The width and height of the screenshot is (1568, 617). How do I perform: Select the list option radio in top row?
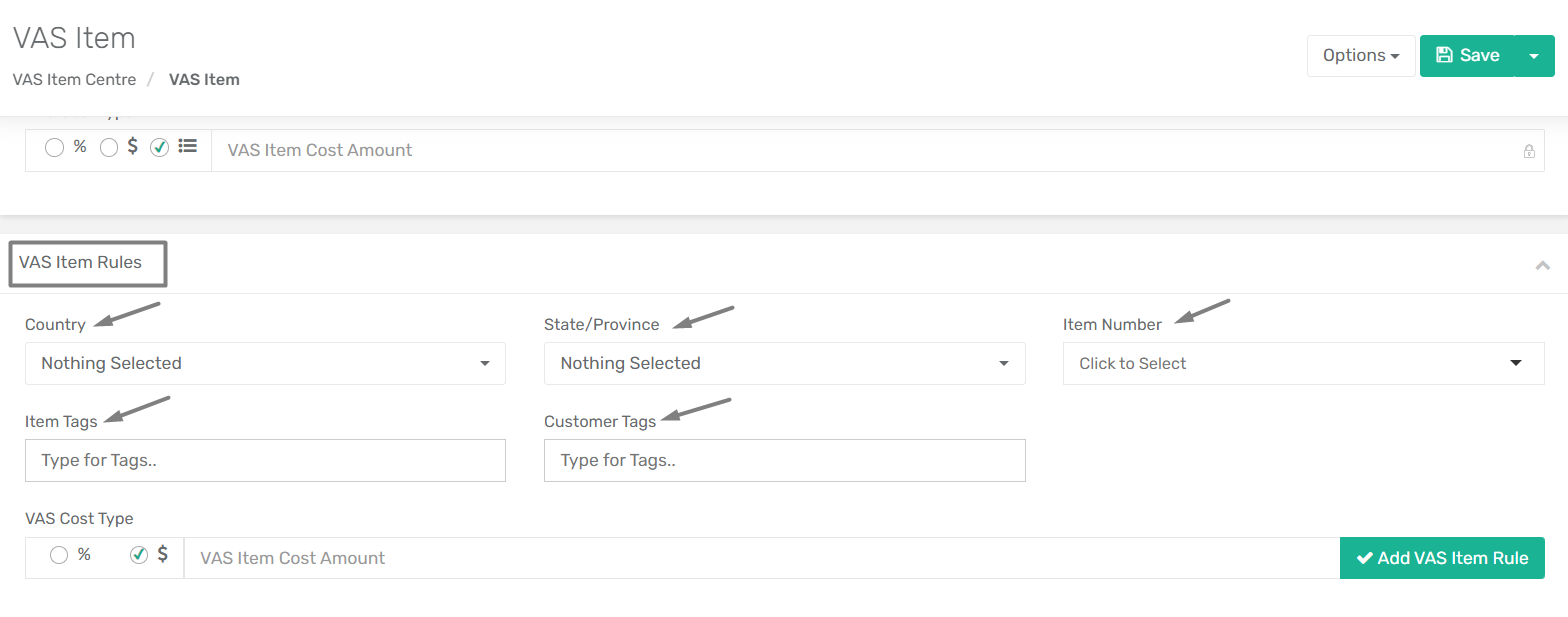click(159, 147)
